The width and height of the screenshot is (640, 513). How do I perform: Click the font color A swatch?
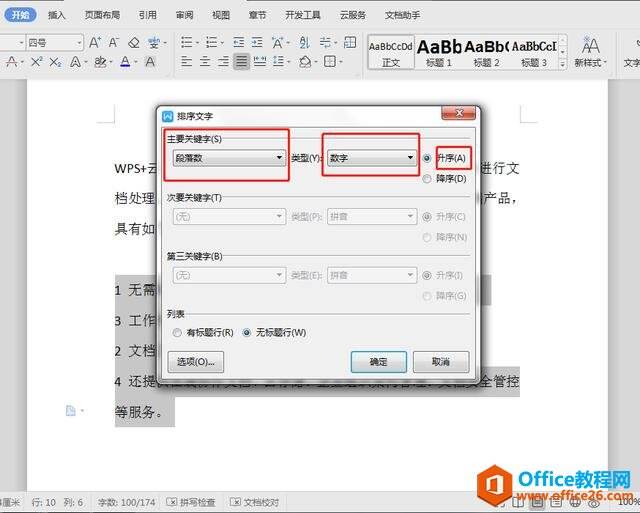pos(125,62)
